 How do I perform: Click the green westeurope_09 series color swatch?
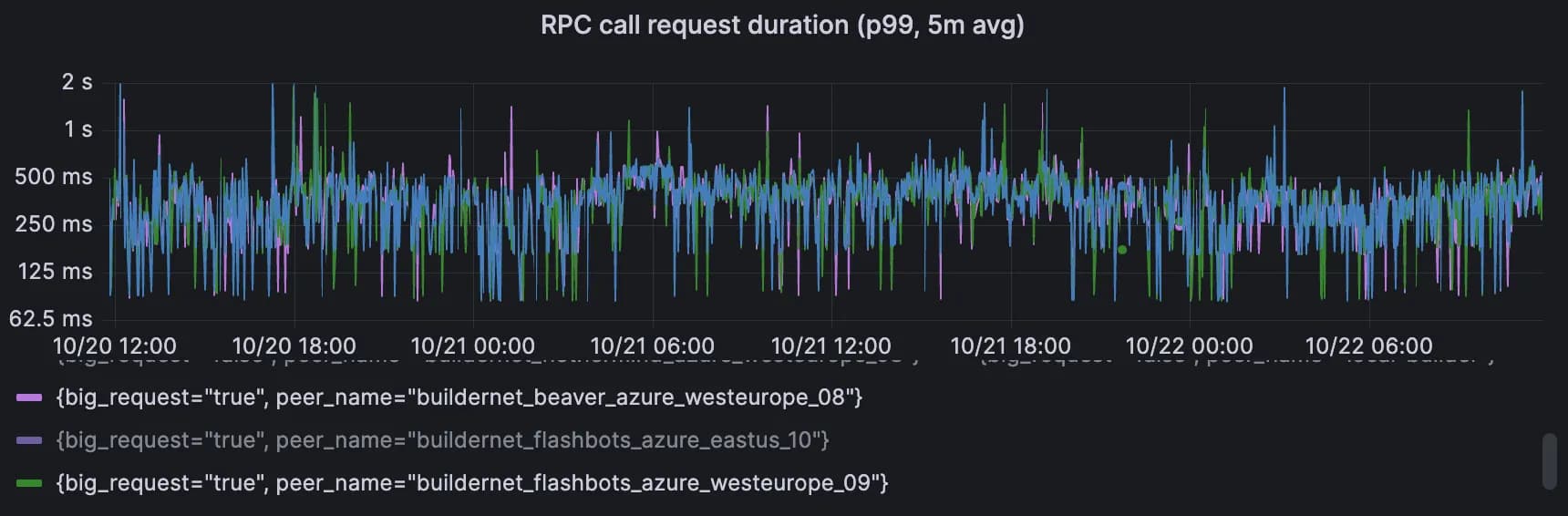coord(29,483)
